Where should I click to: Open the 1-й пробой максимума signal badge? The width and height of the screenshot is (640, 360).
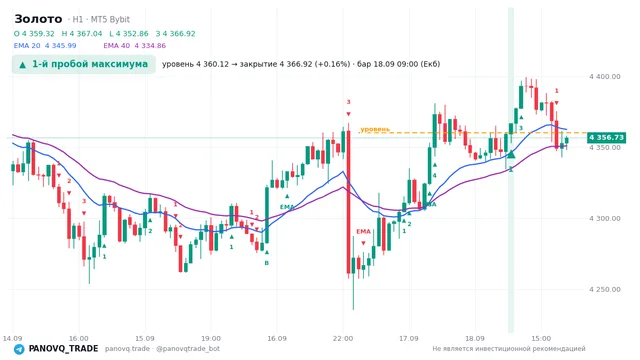[84, 64]
